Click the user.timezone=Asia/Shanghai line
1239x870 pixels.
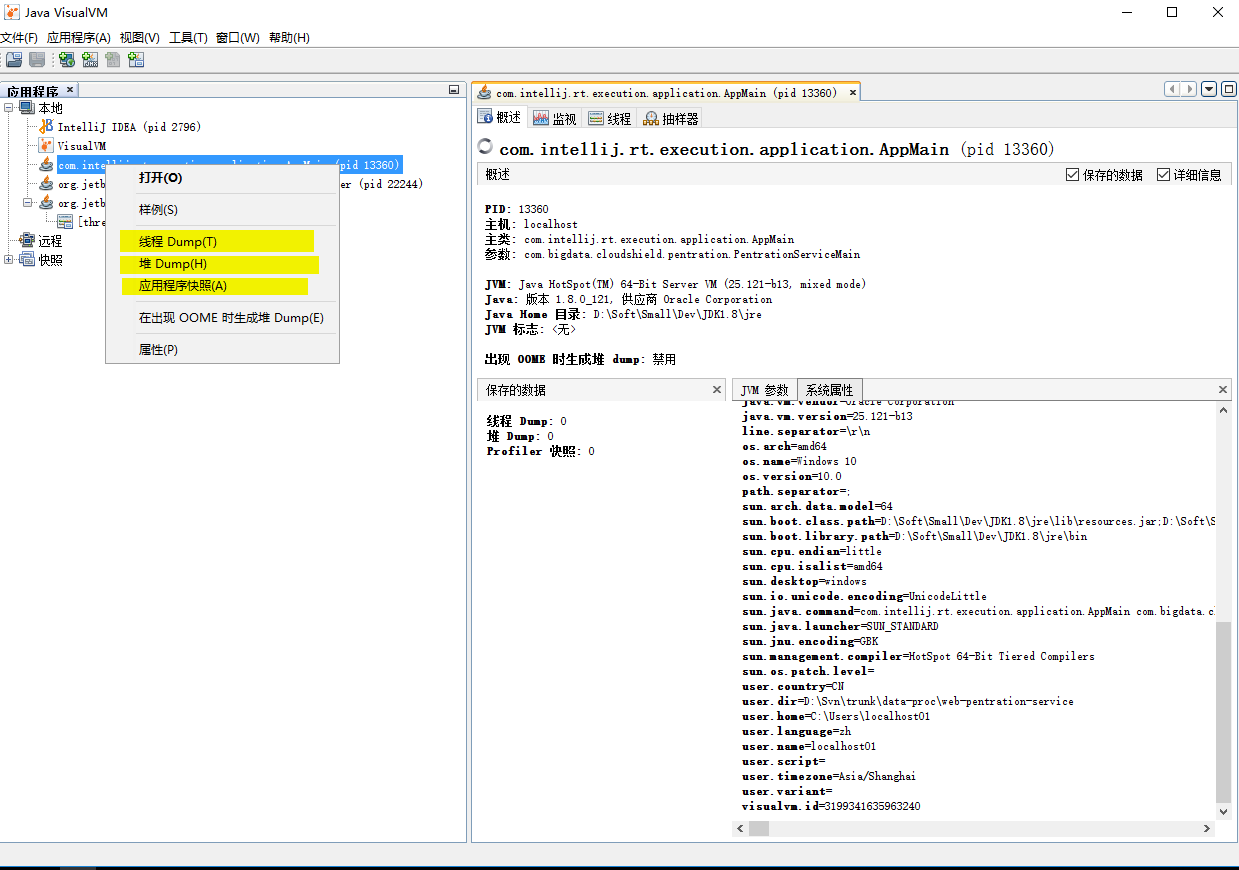tap(829, 776)
